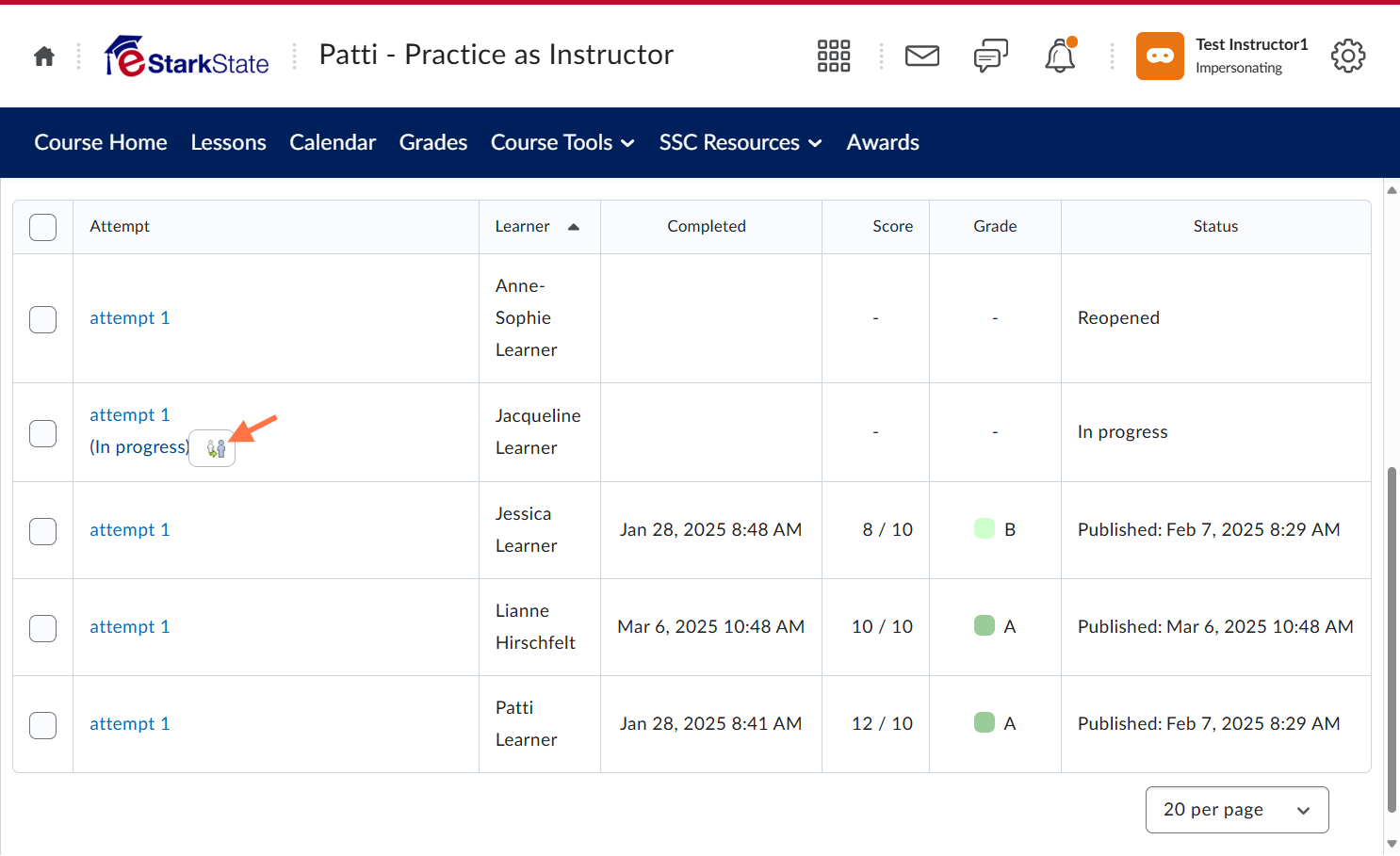Image resolution: width=1400 pixels, height=856 pixels.
Task: Open Jacqueline Learner's attempt 1 link
Action: coord(130,415)
